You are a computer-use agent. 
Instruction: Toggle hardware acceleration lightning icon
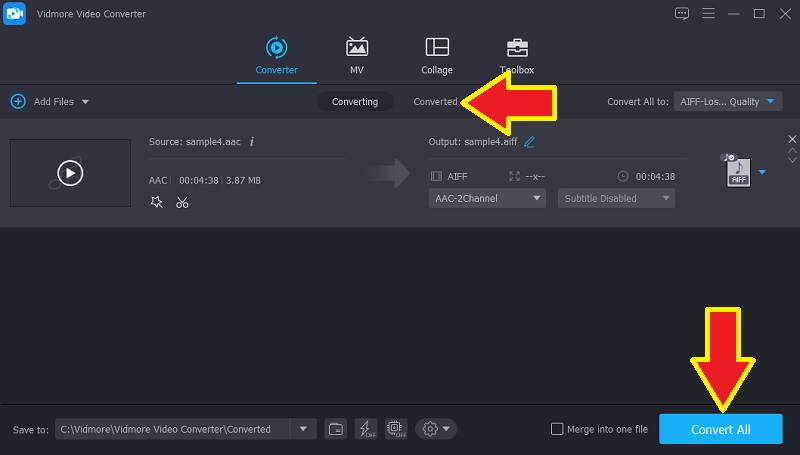point(366,429)
